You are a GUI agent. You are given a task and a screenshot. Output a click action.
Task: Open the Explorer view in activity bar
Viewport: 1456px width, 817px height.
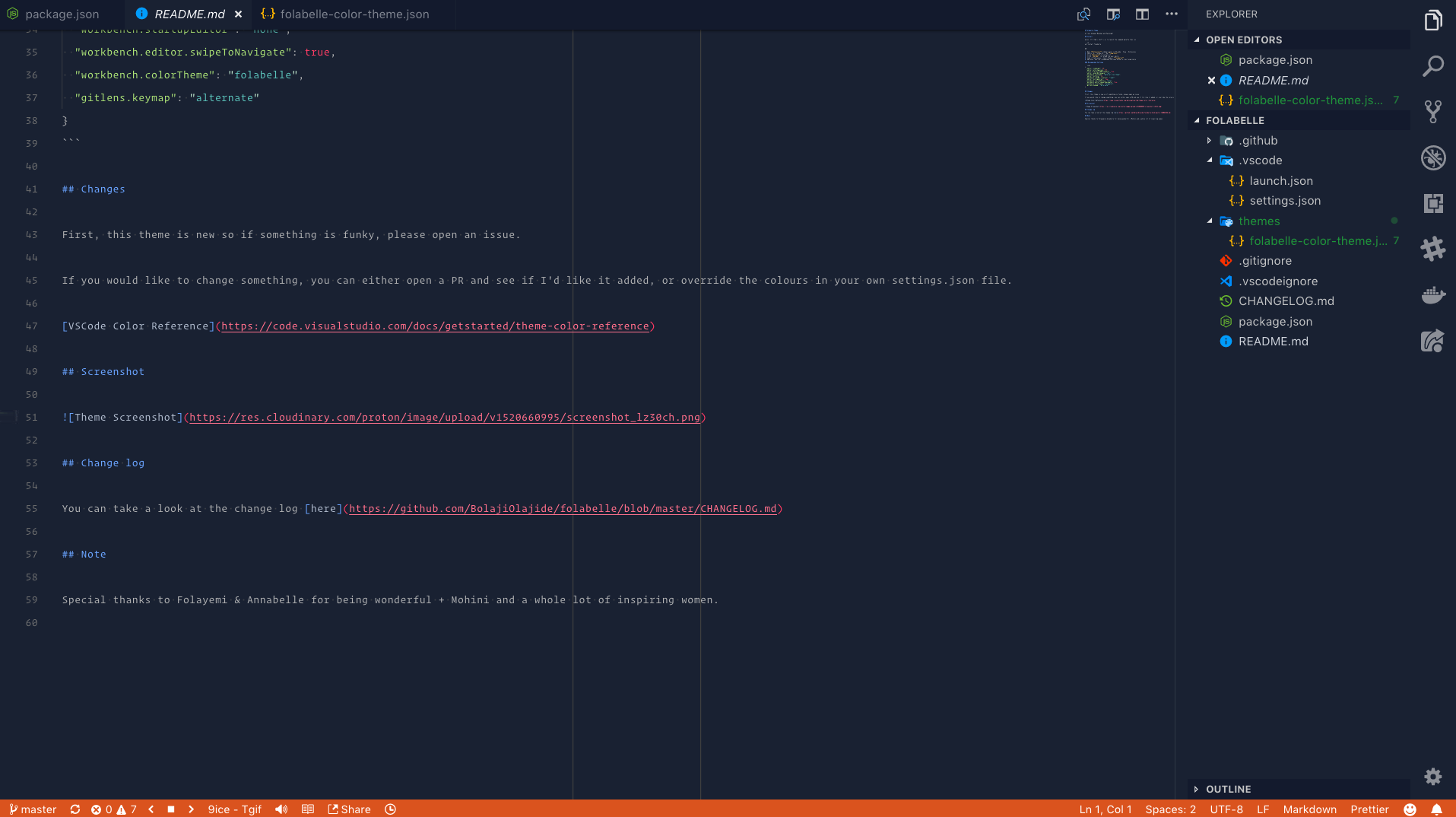pos(1433,21)
